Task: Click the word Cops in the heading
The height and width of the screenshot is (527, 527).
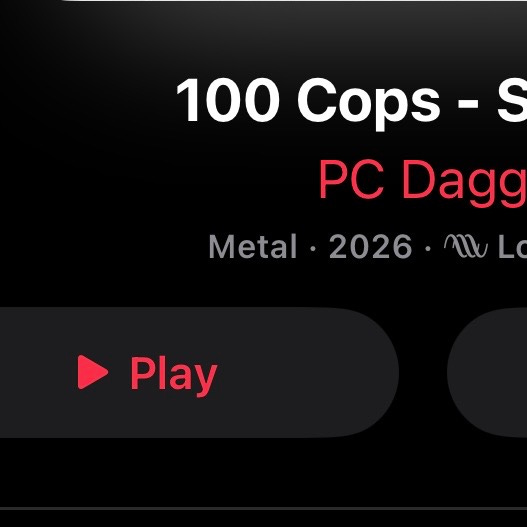Action: tap(369, 104)
